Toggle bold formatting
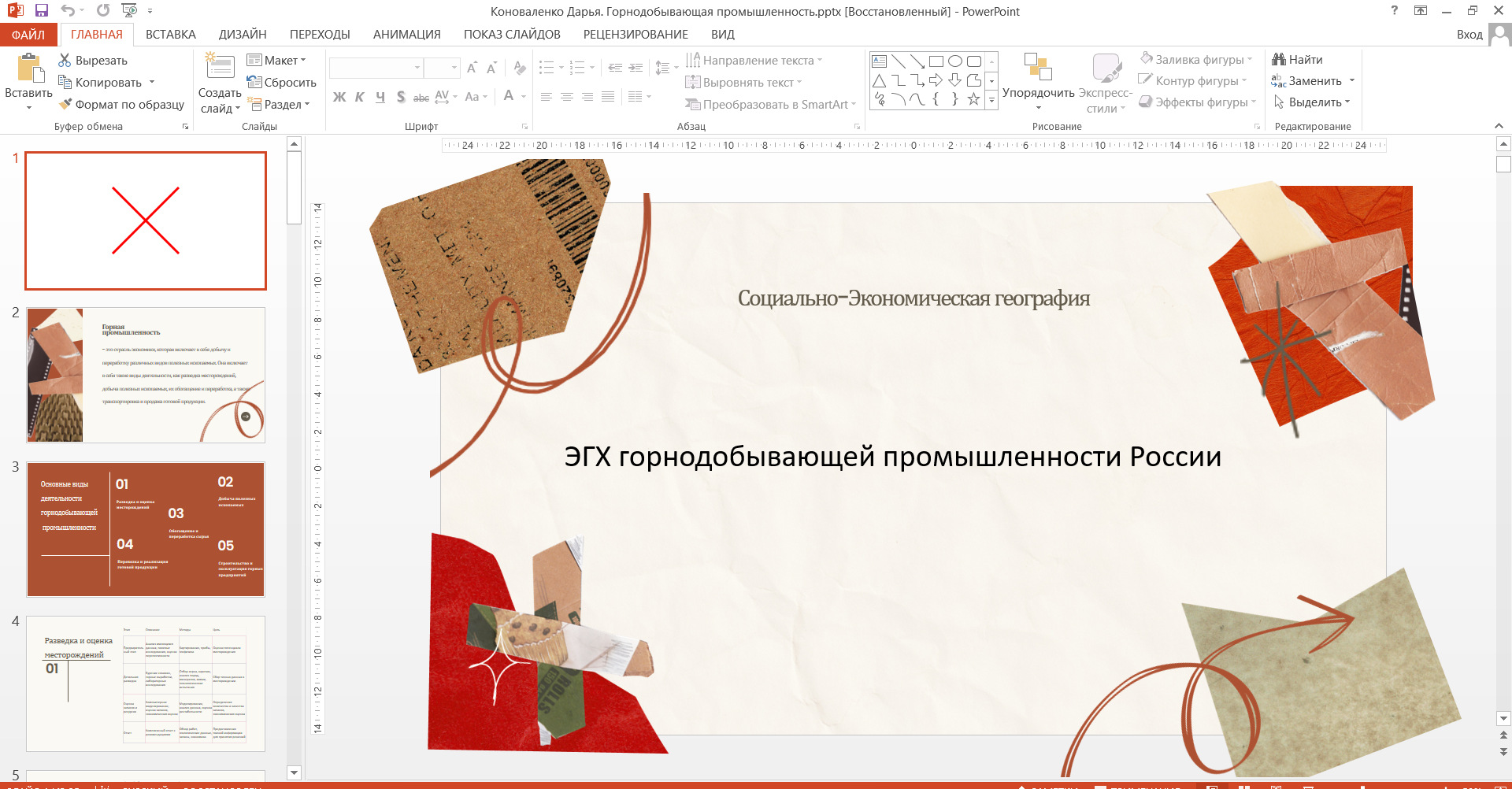This screenshot has height=789, width=1512. pos(339,96)
